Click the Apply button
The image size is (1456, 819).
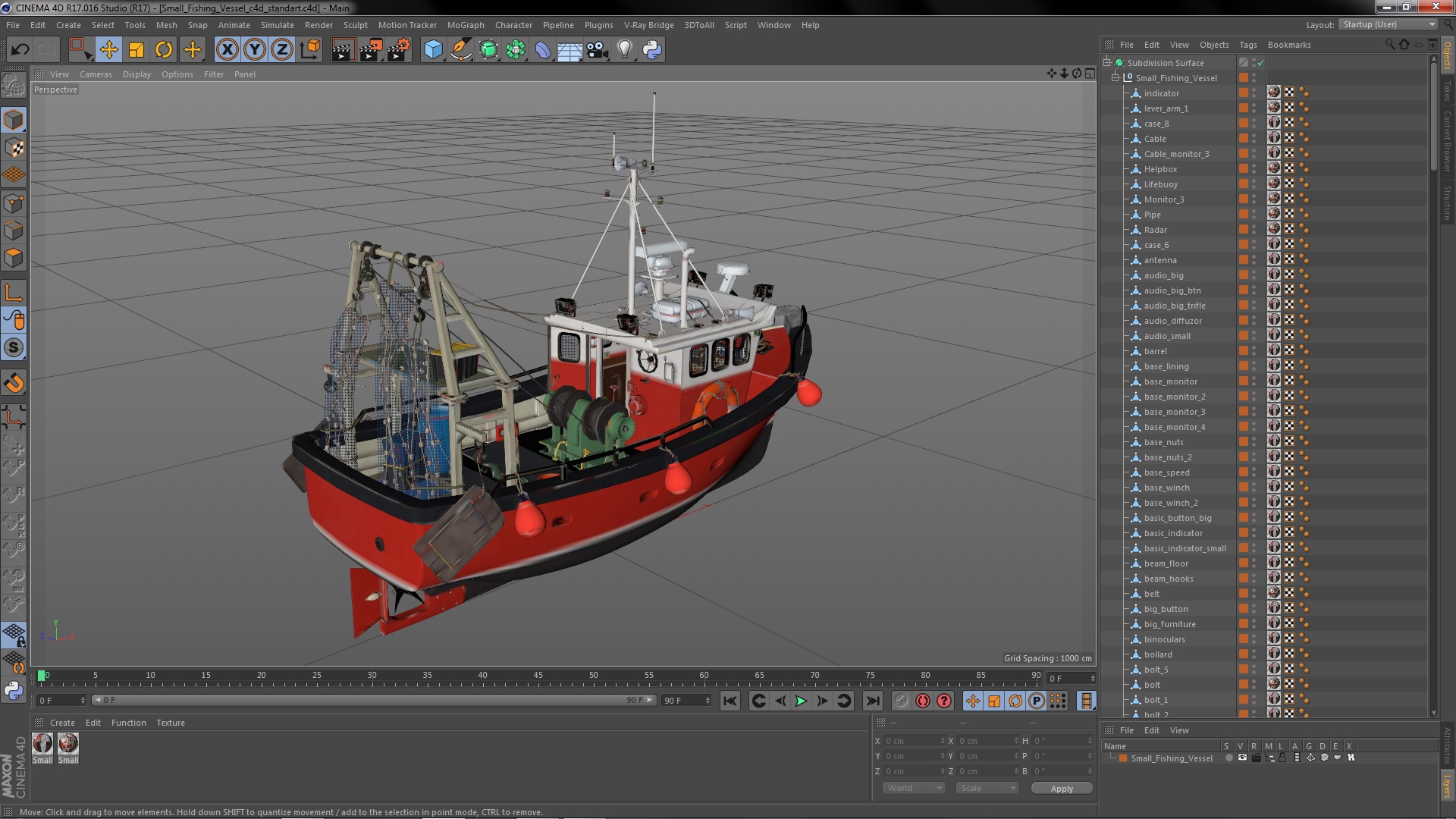coord(1061,788)
